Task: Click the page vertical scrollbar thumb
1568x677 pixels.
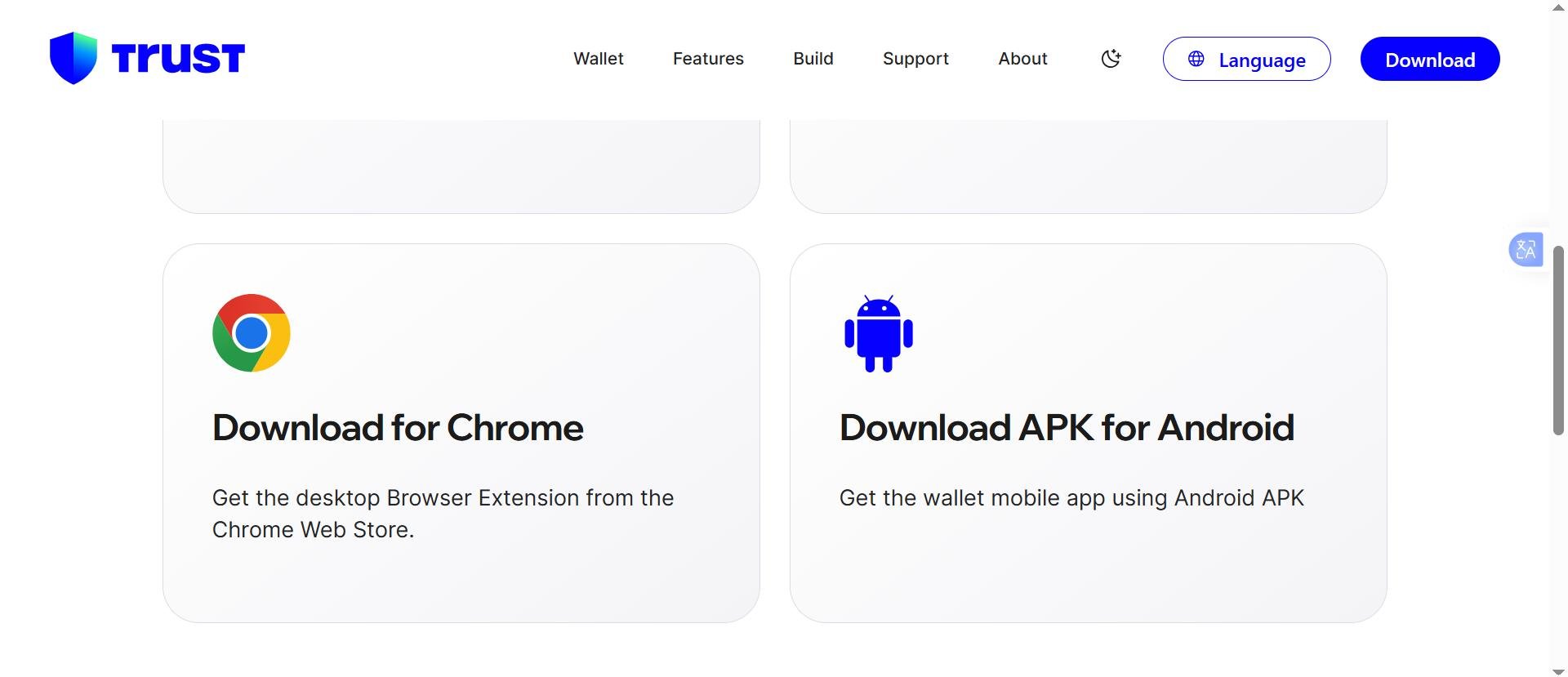Action: point(1558,339)
